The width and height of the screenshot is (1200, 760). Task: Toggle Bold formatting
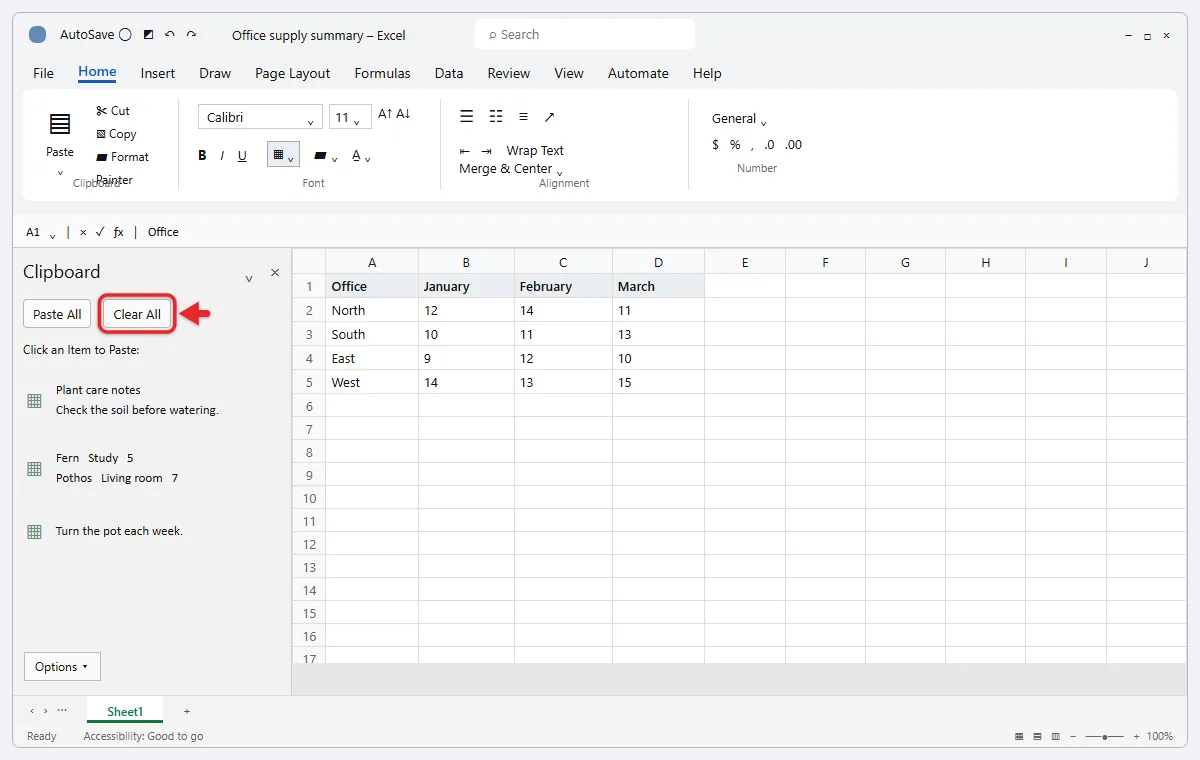tap(202, 156)
